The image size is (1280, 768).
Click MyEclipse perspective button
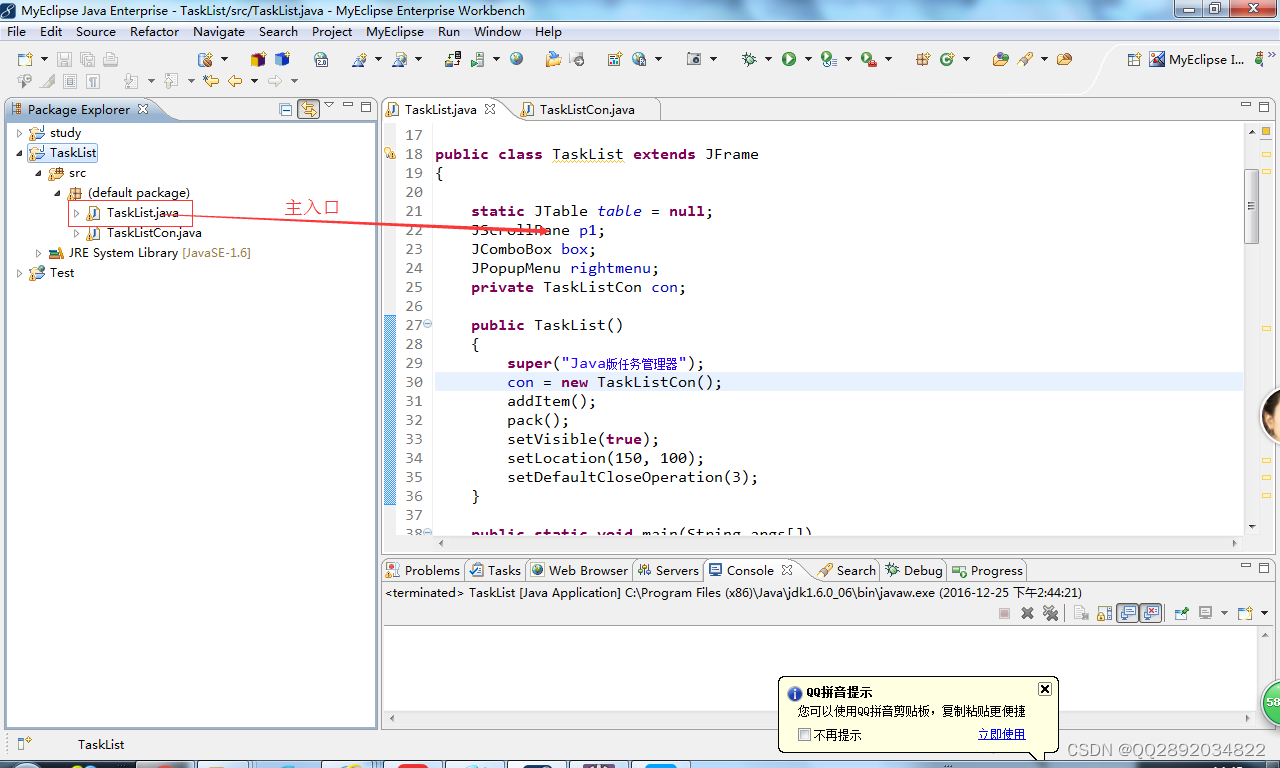[x=1197, y=60]
